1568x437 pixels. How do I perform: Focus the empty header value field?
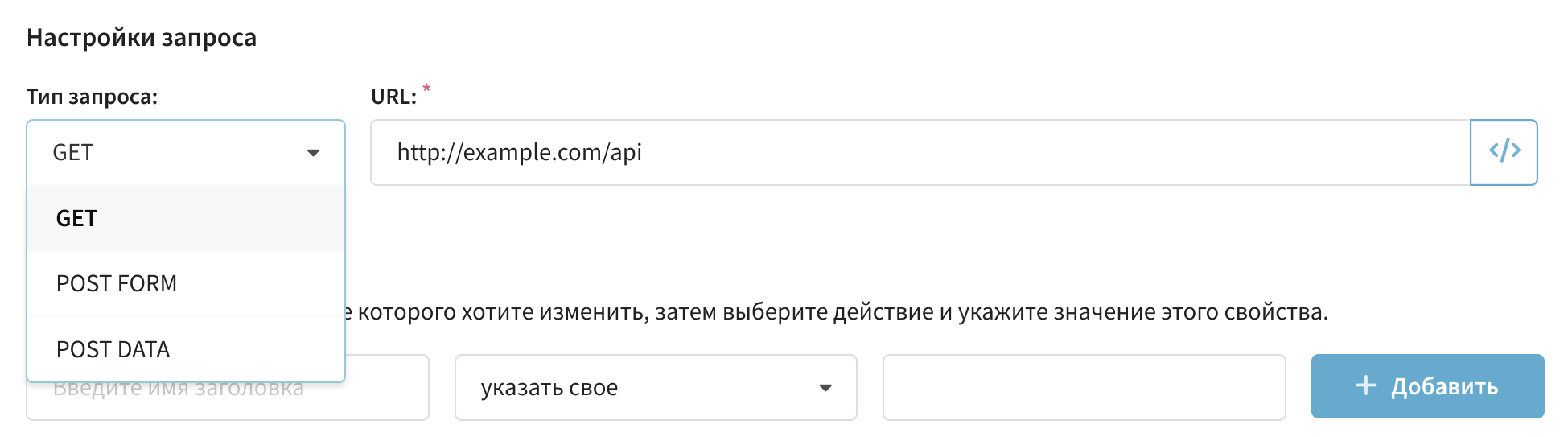(1084, 387)
